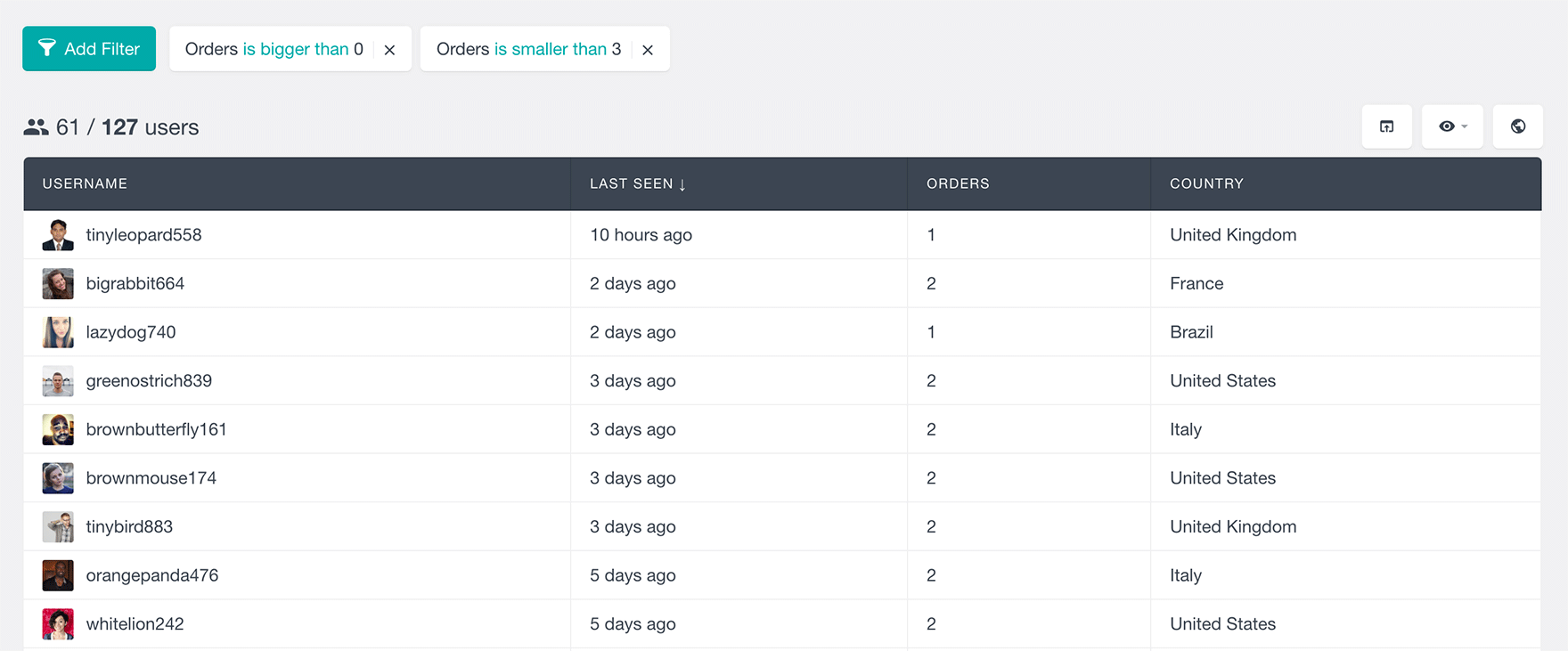Viewport: 1568px width, 651px height.
Task: Edit the 'is smaller than' filter condition
Action: 550,49
